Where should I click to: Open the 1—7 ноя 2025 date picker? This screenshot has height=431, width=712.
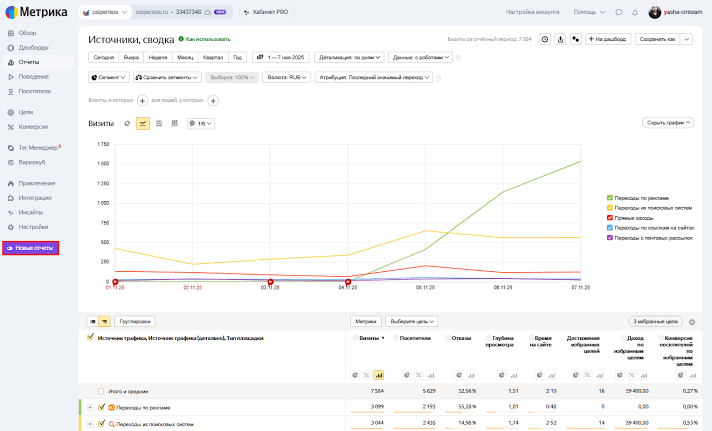(281, 57)
